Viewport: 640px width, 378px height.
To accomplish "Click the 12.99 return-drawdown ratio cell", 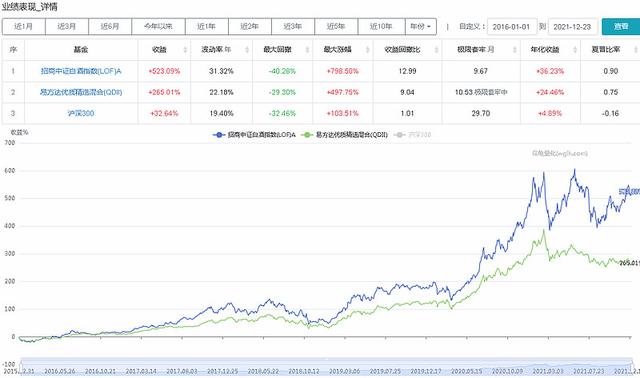I will pyautogui.click(x=407, y=71).
